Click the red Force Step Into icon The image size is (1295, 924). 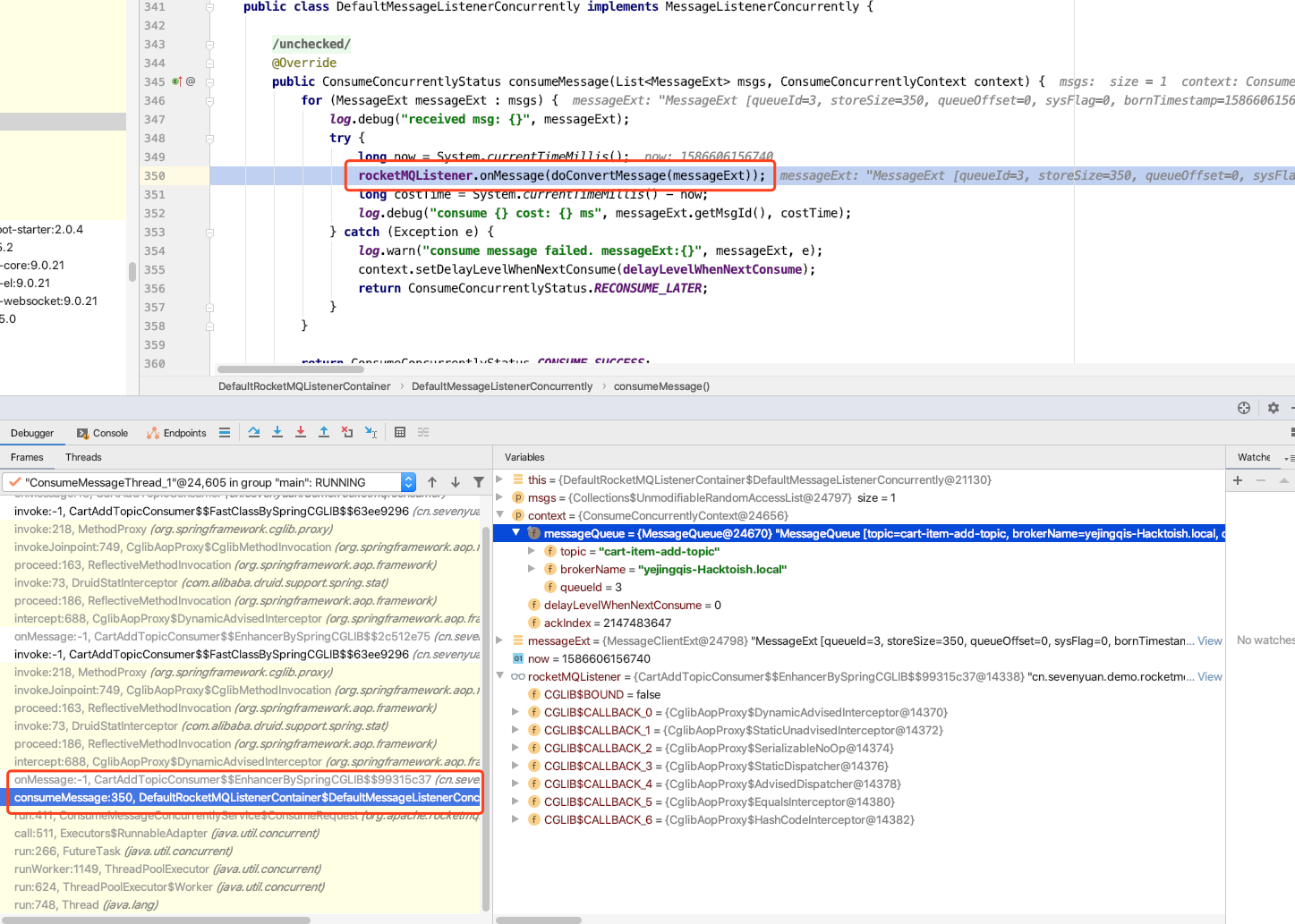click(x=301, y=432)
